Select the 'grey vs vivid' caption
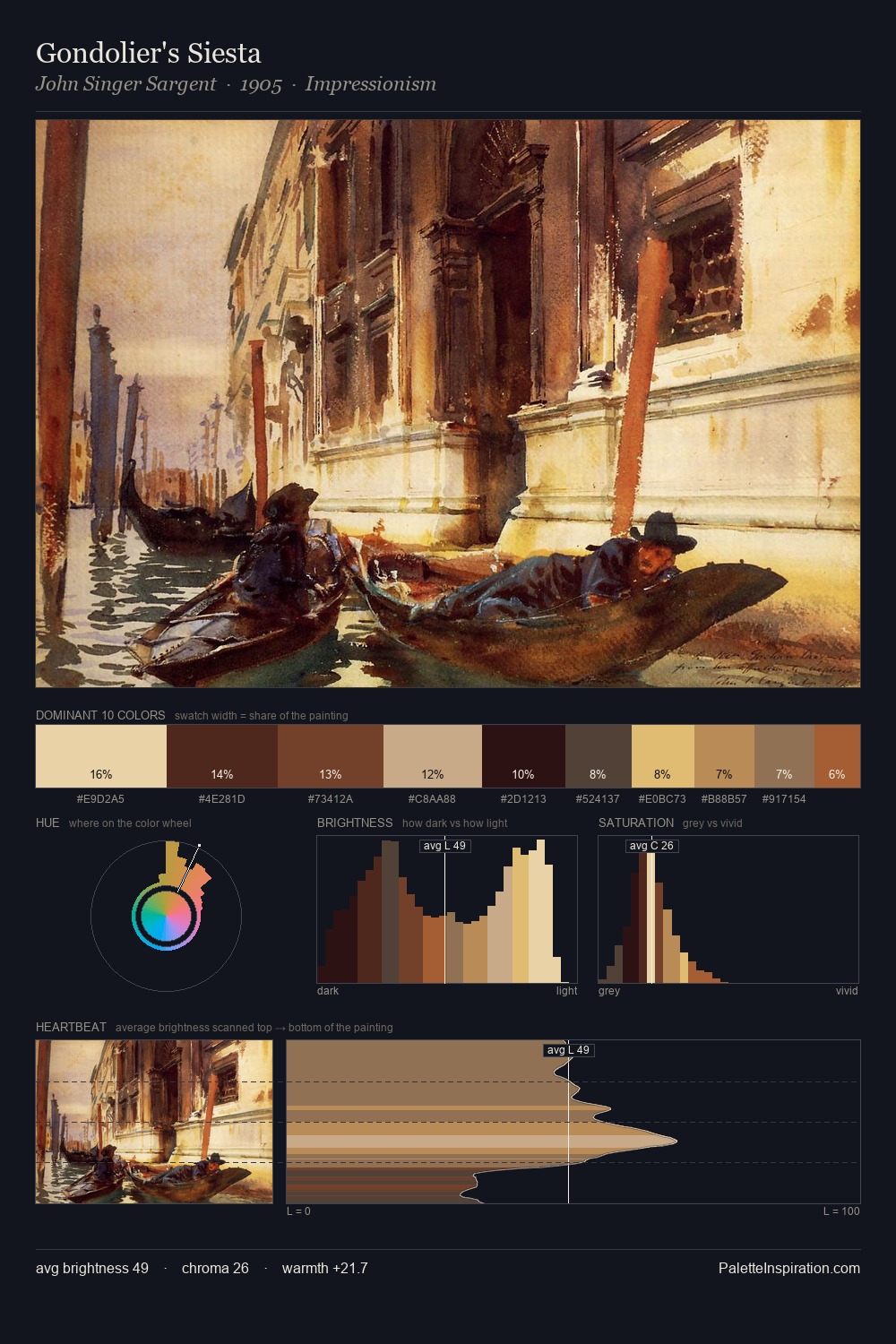 [x=712, y=823]
